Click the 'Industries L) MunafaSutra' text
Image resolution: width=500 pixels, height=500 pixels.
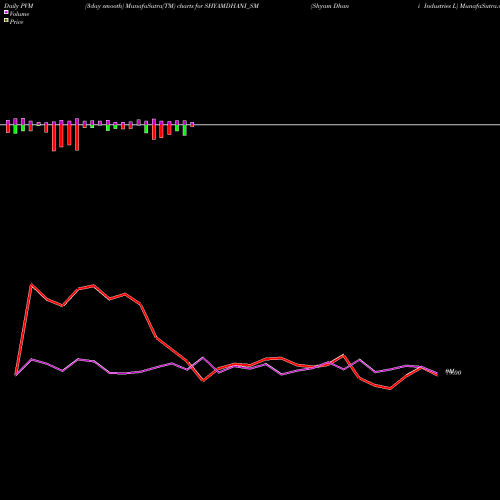click(x=462, y=6)
